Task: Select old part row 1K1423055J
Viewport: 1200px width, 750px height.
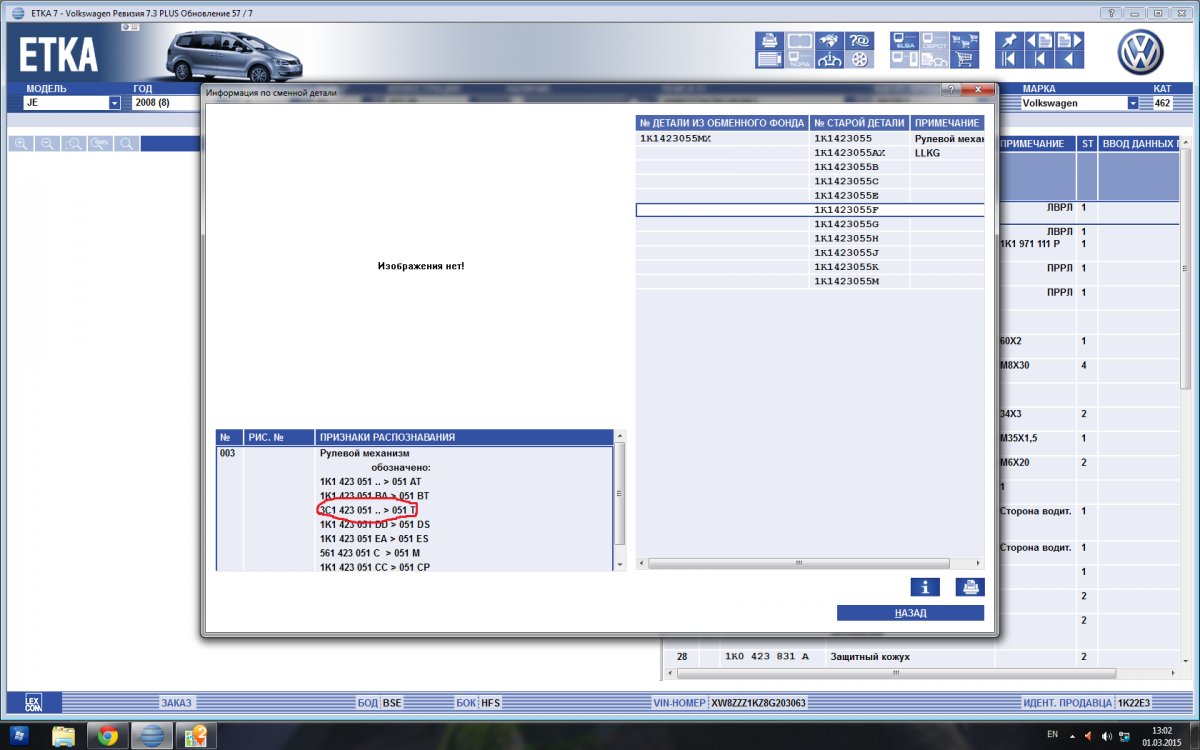Action: [x=846, y=253]
